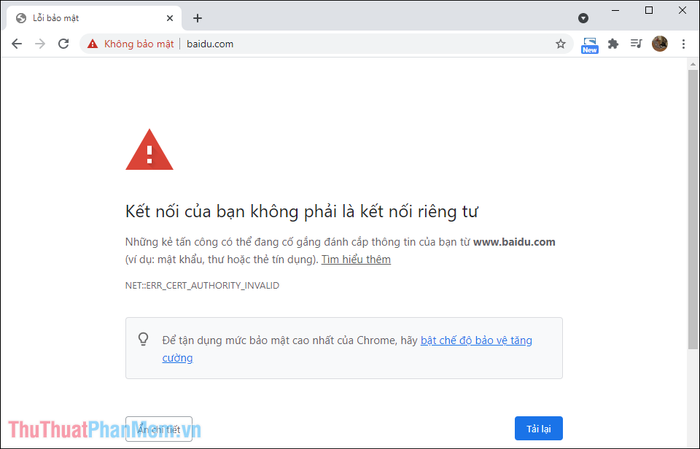
Task: Click the scrollbar up arrow
Action: [x=693, y=64]
